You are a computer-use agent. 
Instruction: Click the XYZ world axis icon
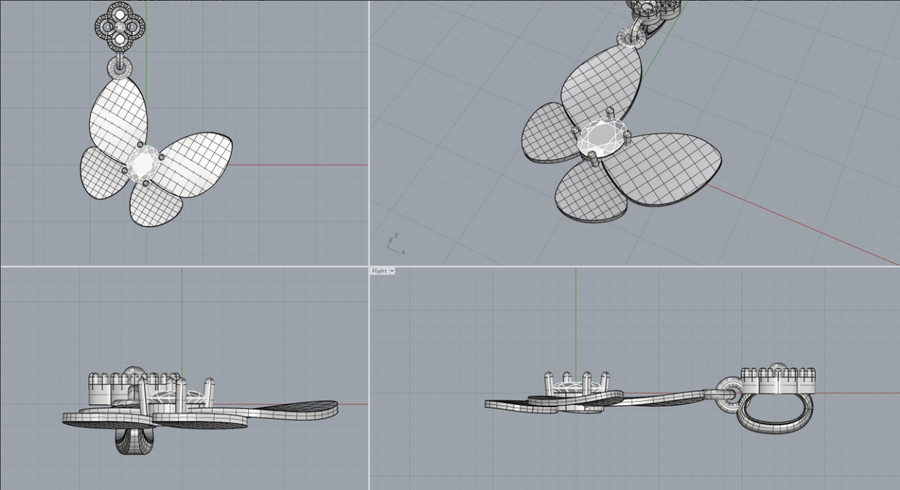392,241
